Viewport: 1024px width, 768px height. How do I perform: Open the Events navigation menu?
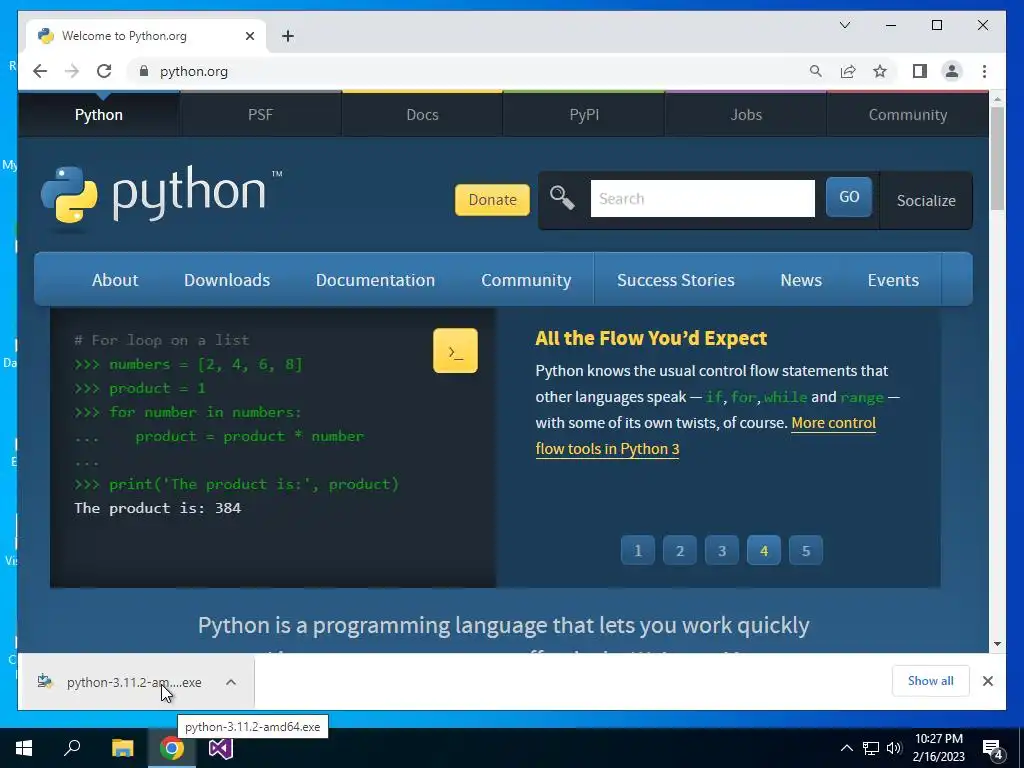pyautogui.click(x=893, y=280)
